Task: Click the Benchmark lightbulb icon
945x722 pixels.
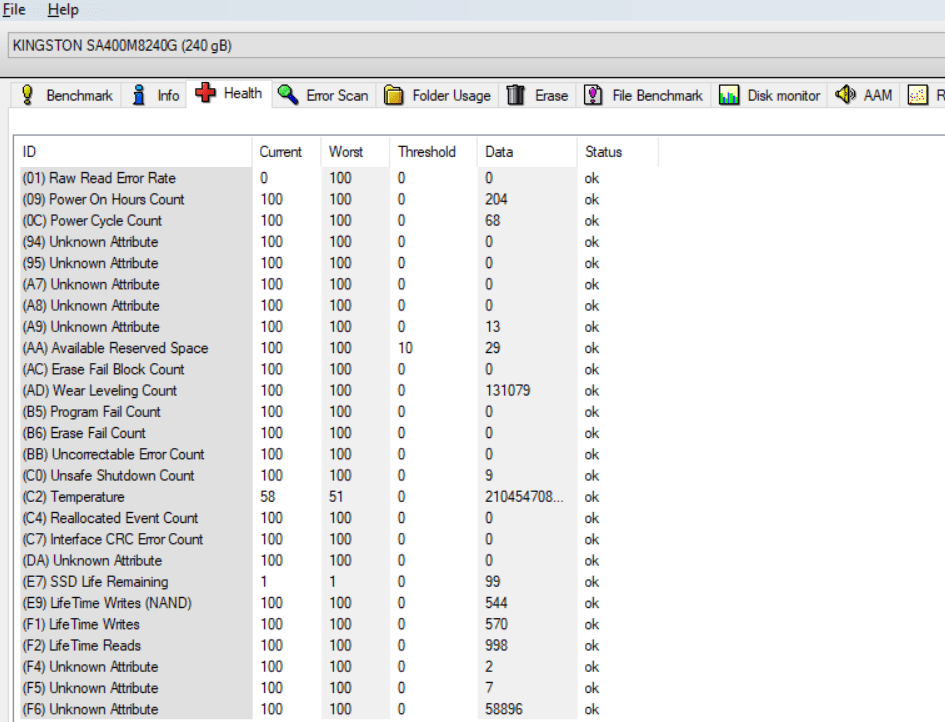Action: click(x=27, y=95)
